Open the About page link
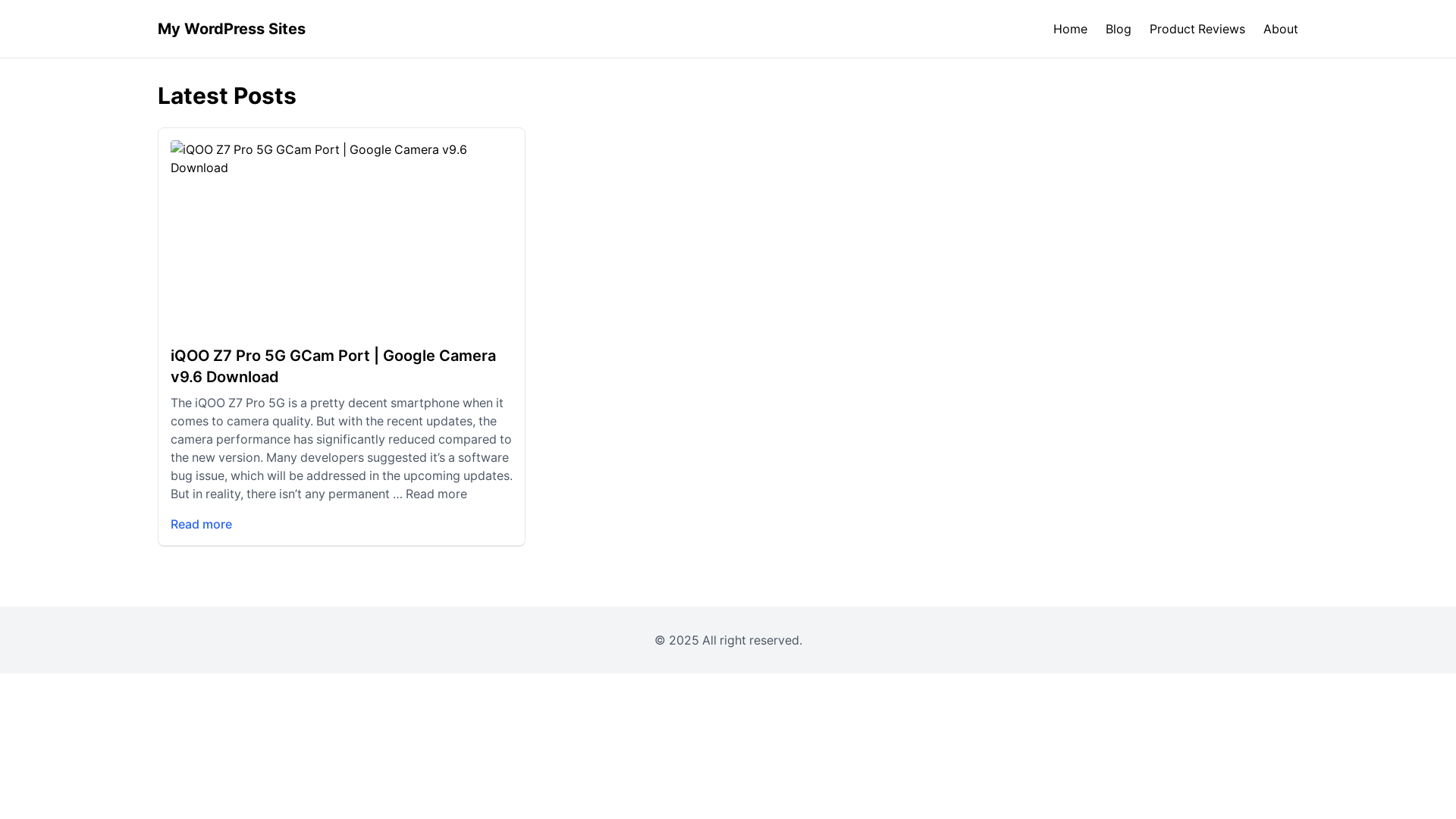This screenshot has height=819, width=1456. [x=1280, y=29]
